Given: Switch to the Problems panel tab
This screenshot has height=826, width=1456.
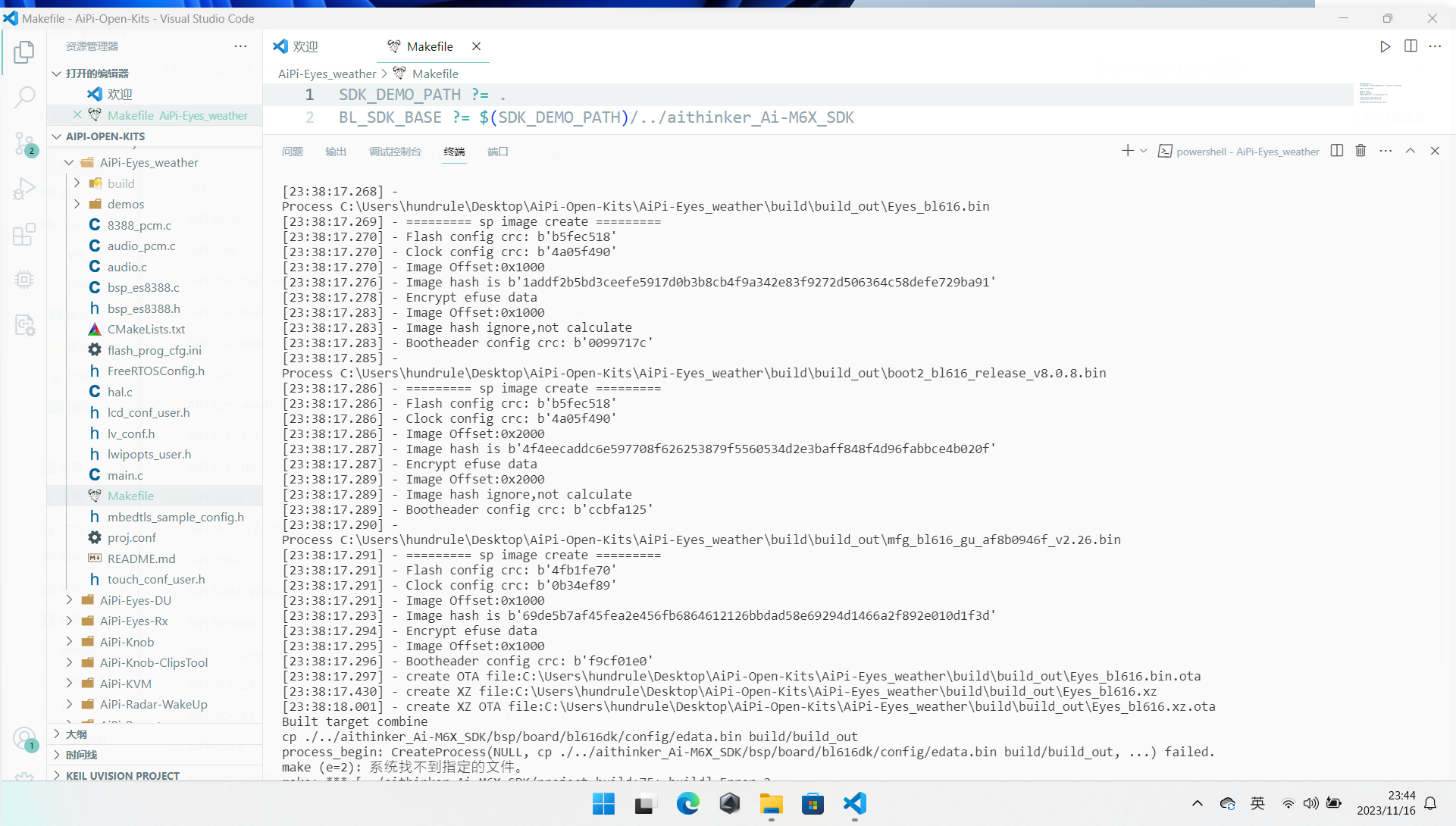Looking at the screenshot, I should tap(292, 152).
